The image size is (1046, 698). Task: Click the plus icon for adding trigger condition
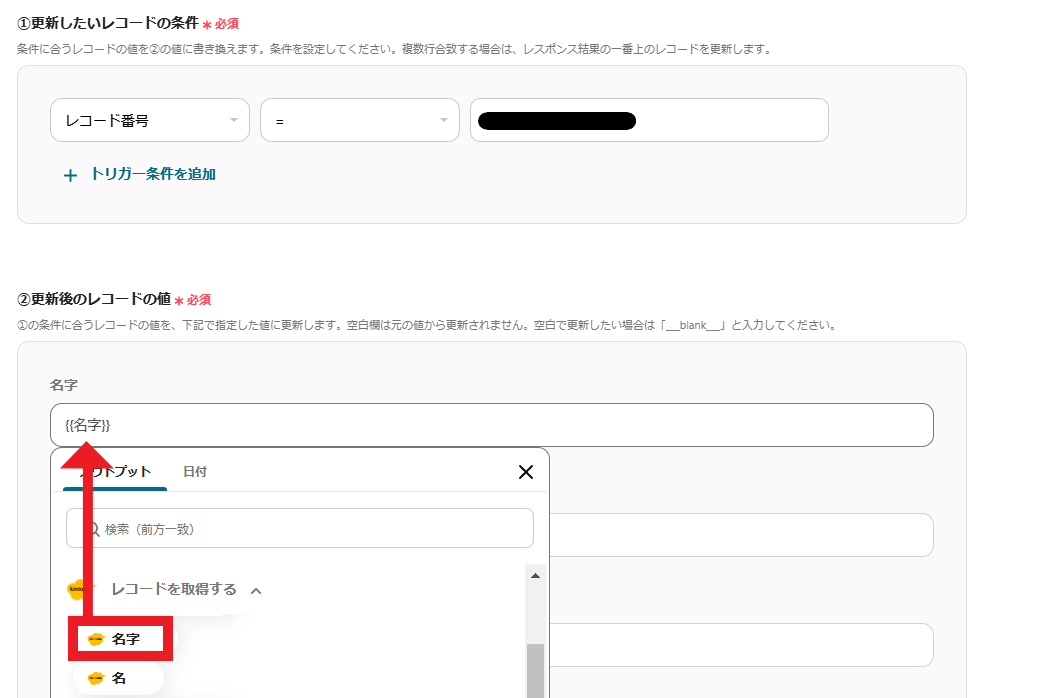(70, 175)
